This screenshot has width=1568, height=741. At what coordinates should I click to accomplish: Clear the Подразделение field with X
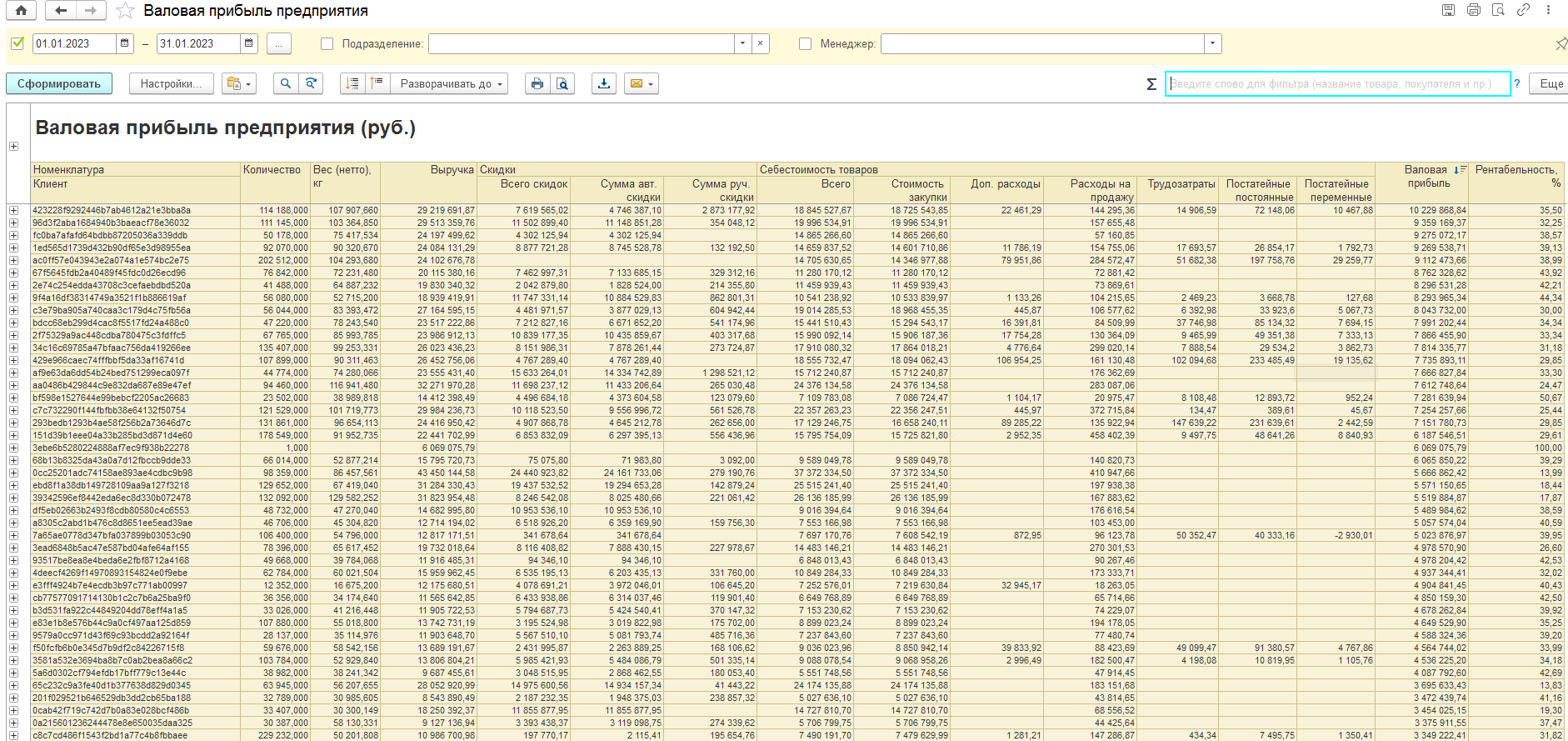(x=760, y=43)
